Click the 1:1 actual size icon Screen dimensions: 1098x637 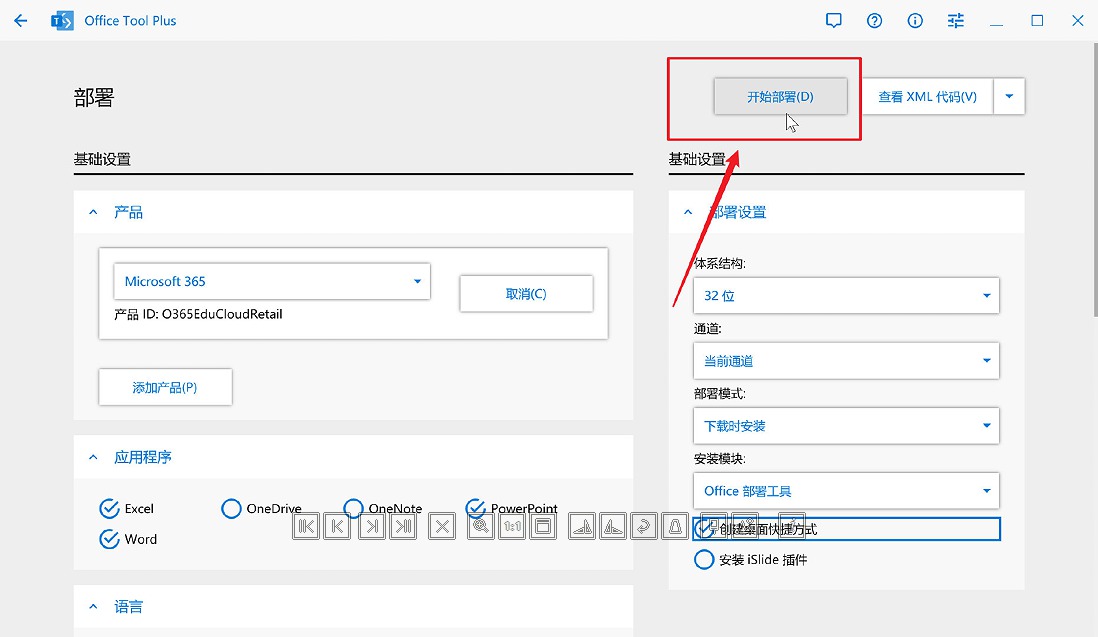(512, 526)
